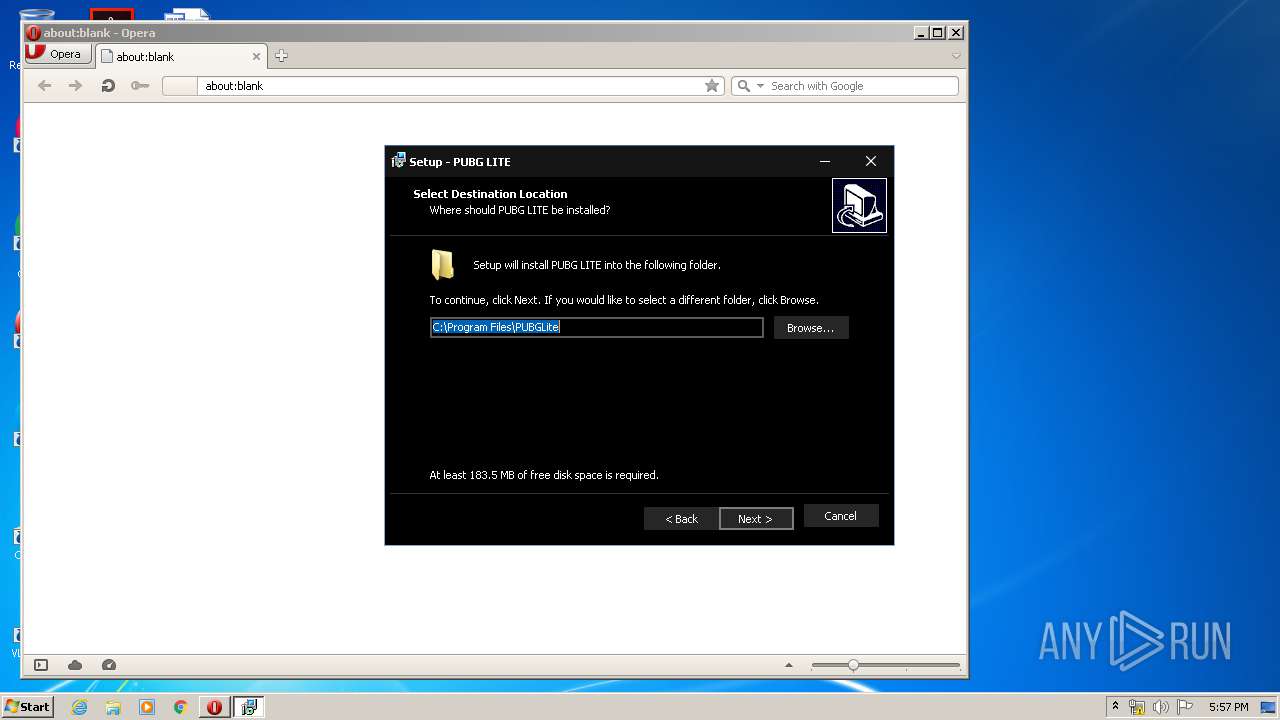
Task: Open a new tab in Opera
Action: point(281,56)
